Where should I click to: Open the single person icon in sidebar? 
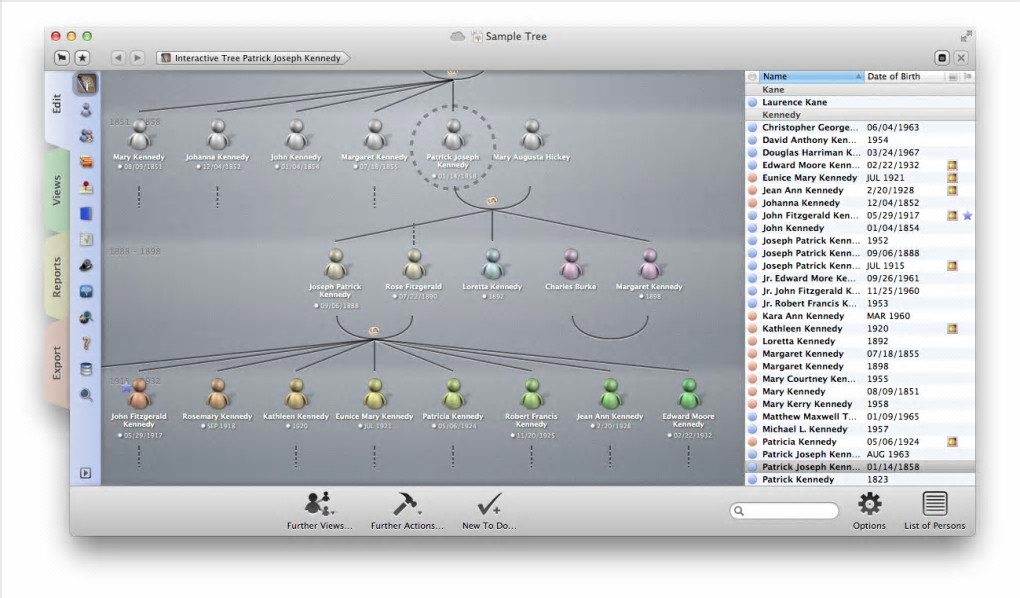click(x=86, y=110)
